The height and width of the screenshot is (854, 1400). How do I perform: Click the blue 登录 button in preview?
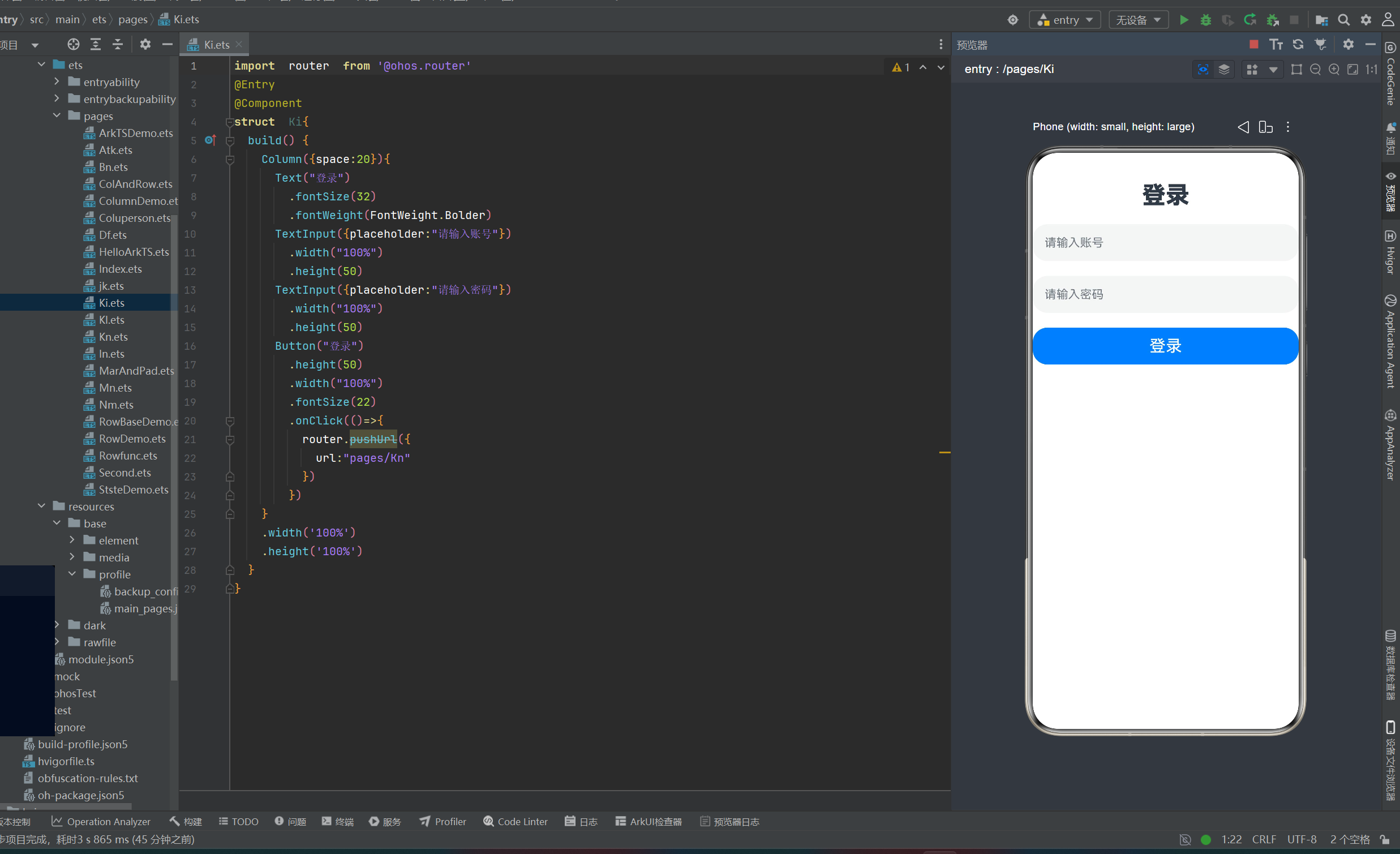click(x=1165, y=346)
